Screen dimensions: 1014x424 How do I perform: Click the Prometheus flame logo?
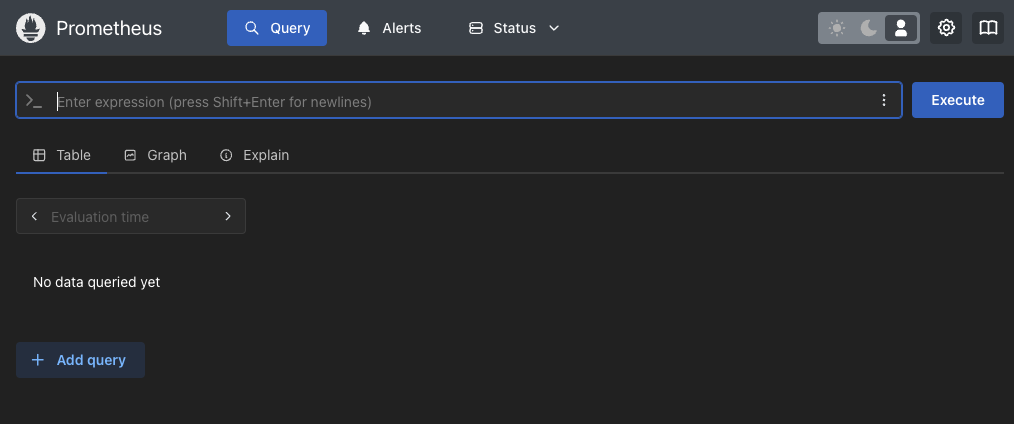(x=30, y=28)
